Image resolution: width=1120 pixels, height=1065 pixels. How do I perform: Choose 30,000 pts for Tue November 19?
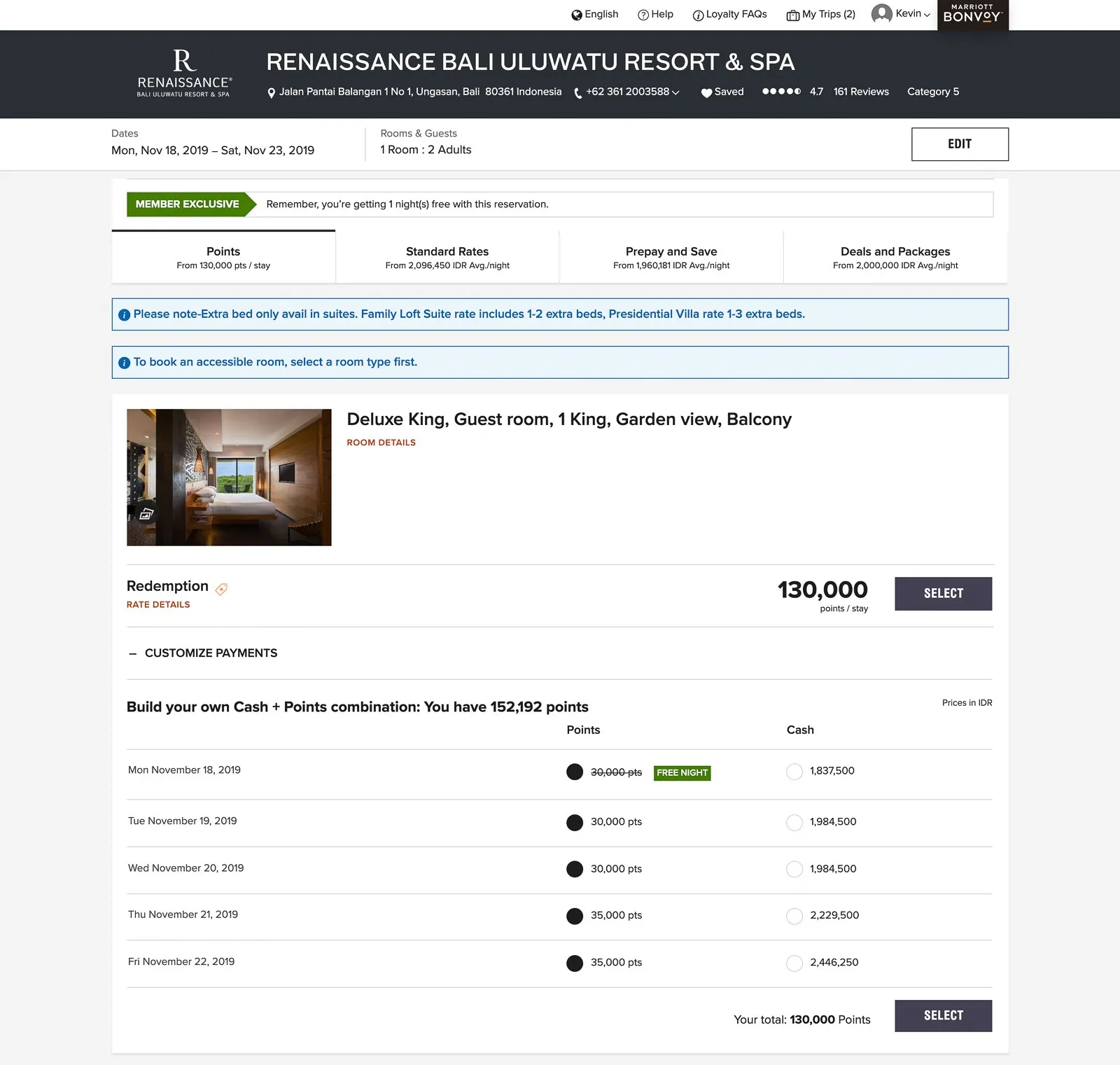click(574, 822)
